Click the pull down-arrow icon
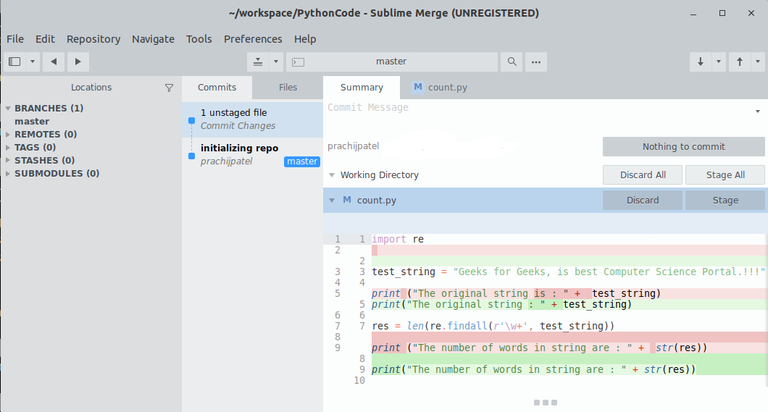Image resolution: width=768 pixels, height=412 pixels. [701, 62]
